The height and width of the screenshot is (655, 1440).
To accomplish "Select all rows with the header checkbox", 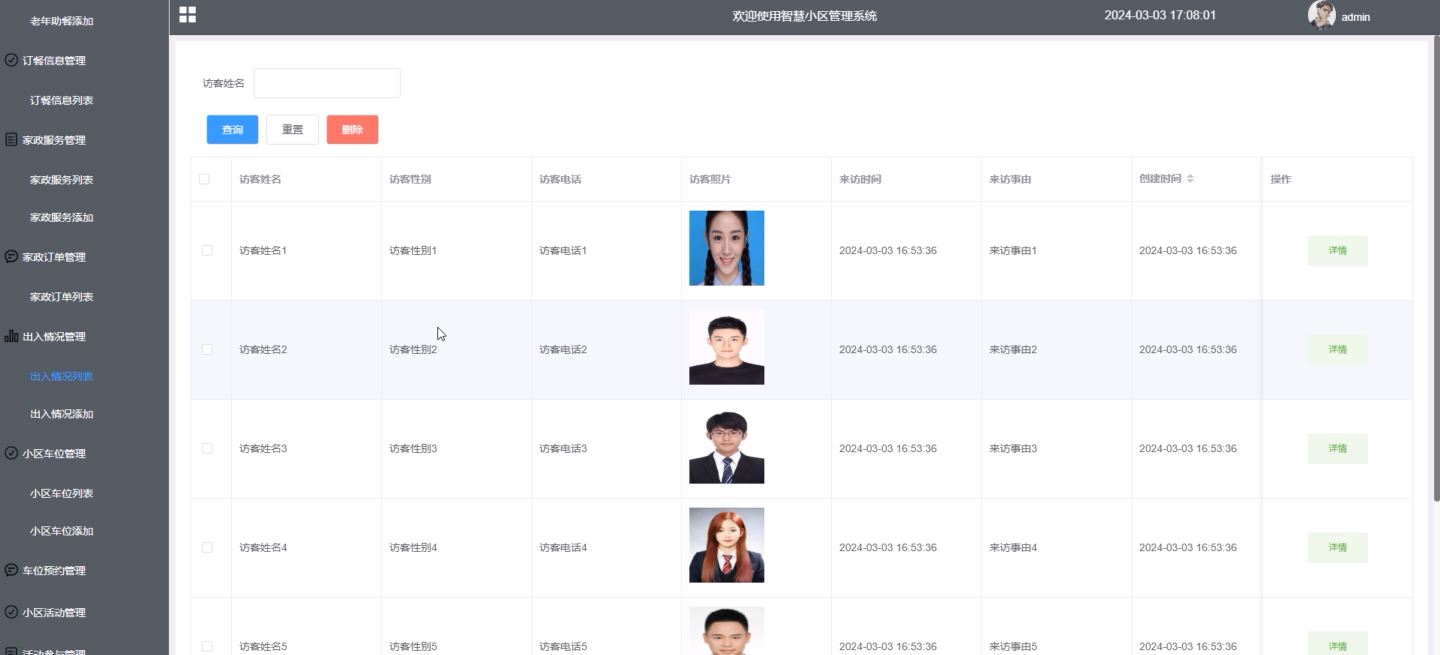I will [x=204, y=179].
